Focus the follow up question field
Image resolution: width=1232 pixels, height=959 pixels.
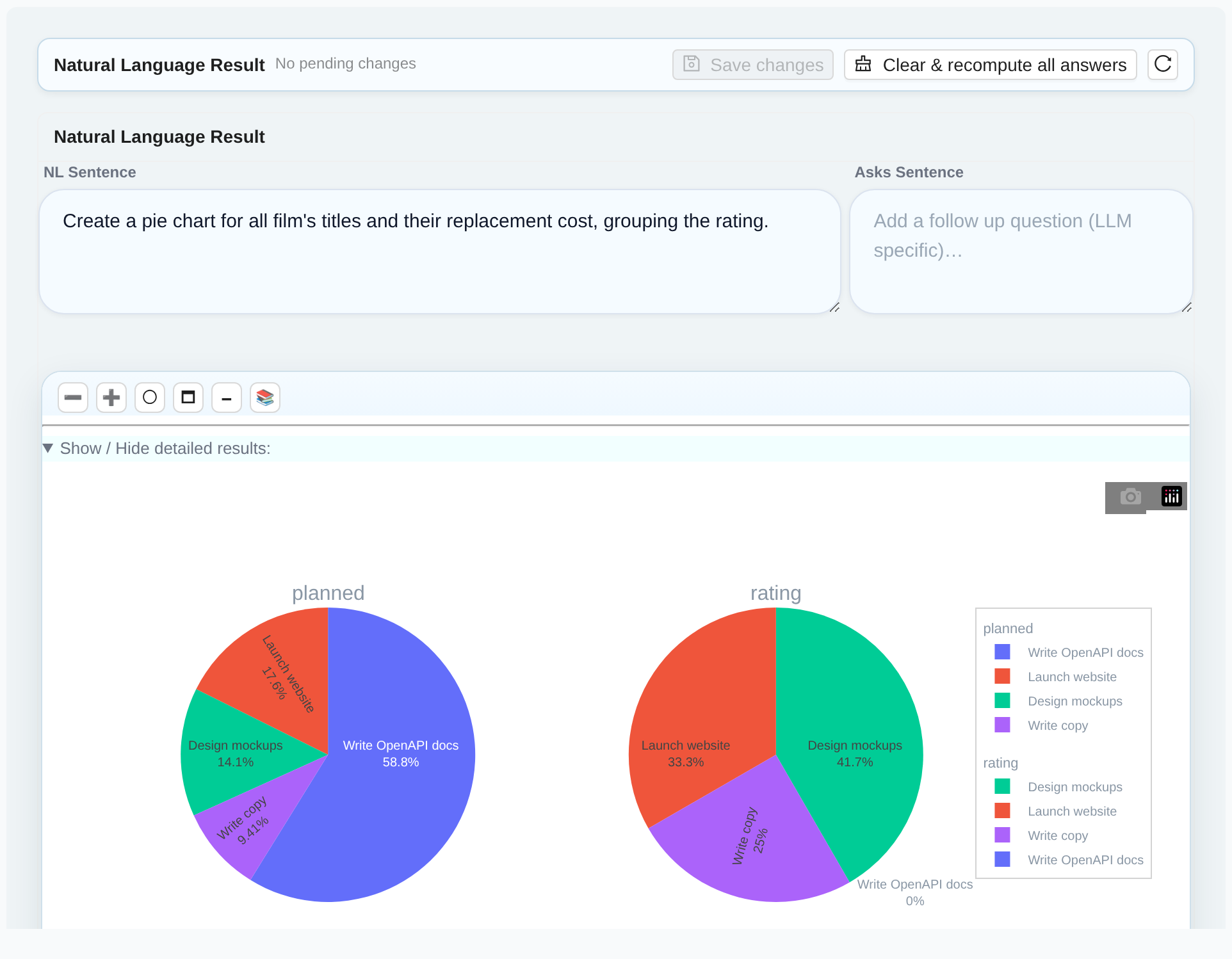[1021, 252]
